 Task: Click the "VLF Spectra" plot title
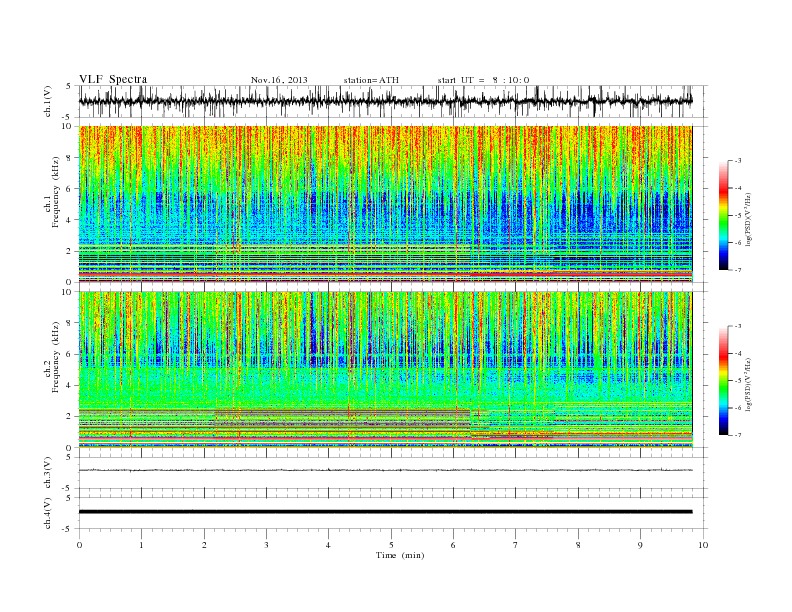pos(113,79)
